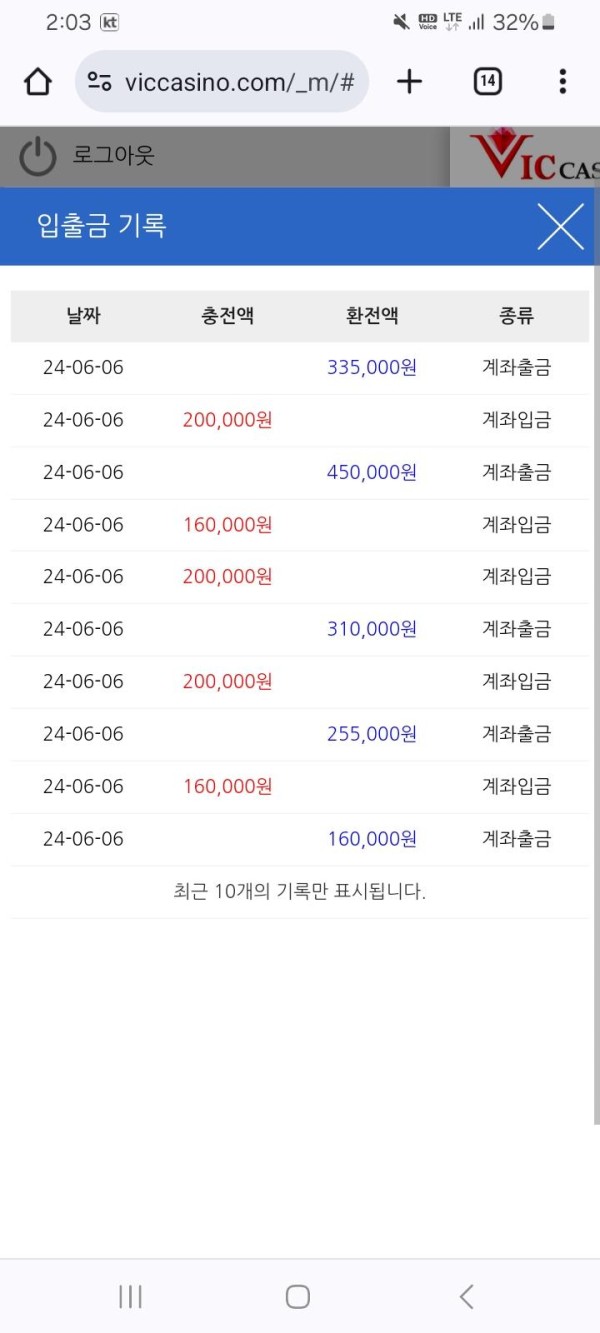
Task: Click the power logout icon
Action: click(38, 157)
